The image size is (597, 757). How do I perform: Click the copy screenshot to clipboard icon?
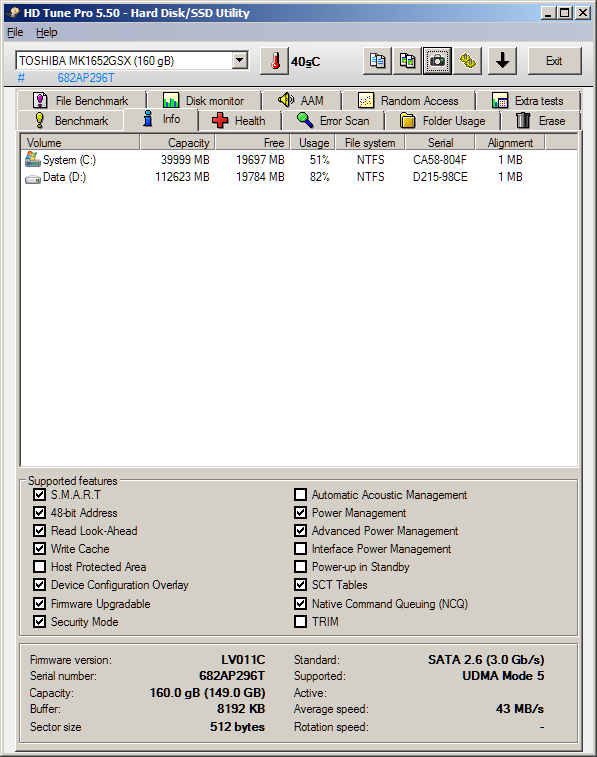pos(407,61)
